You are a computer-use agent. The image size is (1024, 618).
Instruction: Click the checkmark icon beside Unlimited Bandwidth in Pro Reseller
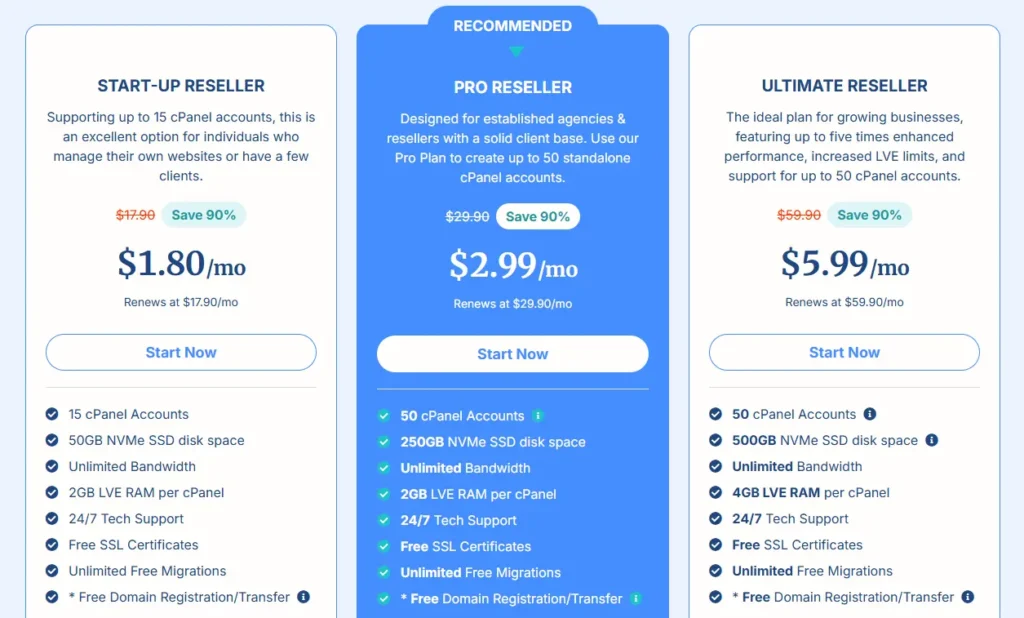(x=385, y=468)
